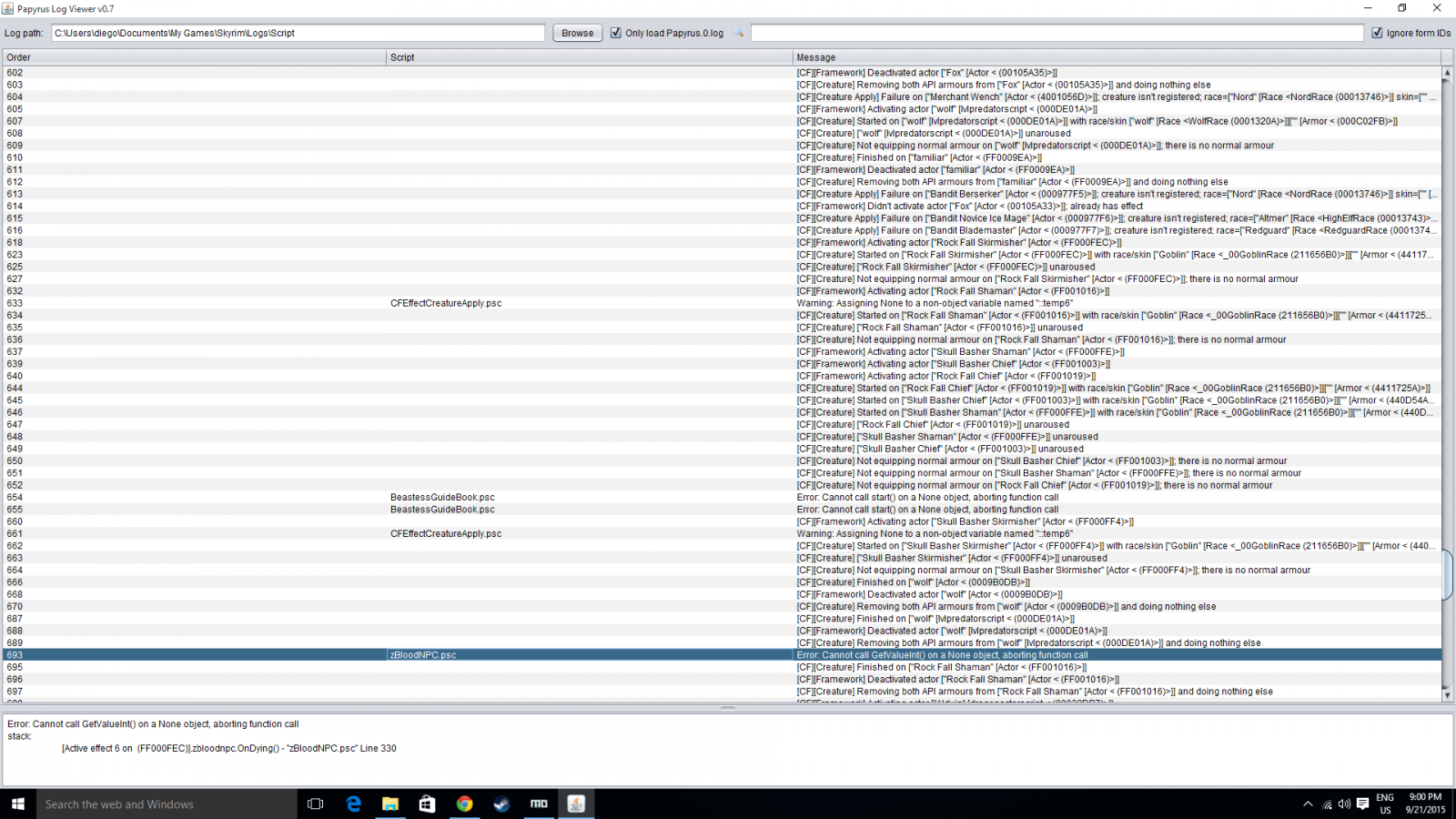Click the scroll up arrow of log list

coord(1447,72)
